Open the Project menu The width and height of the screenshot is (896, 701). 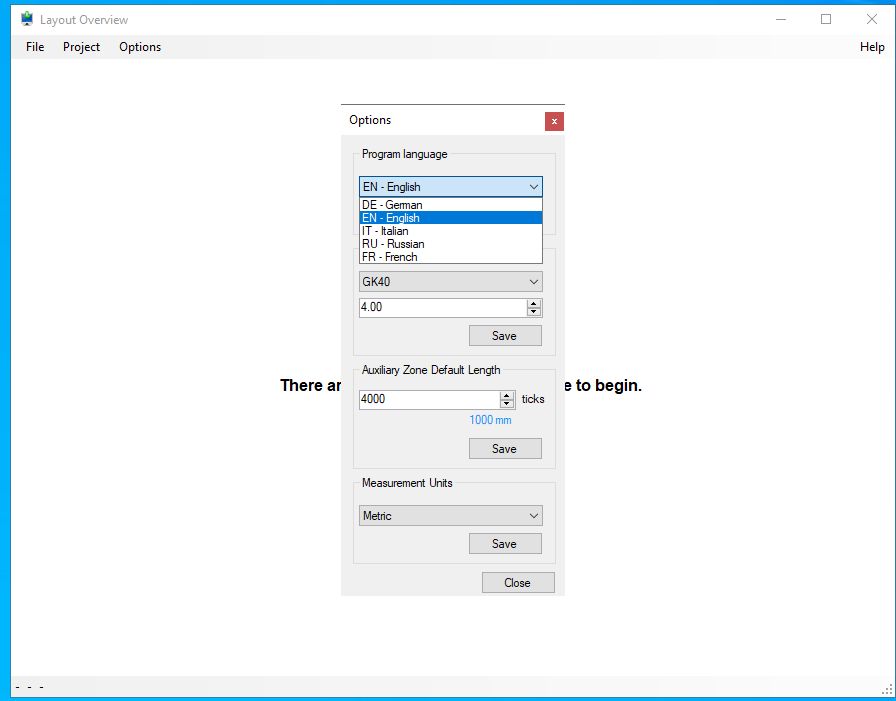click(81, 47)
